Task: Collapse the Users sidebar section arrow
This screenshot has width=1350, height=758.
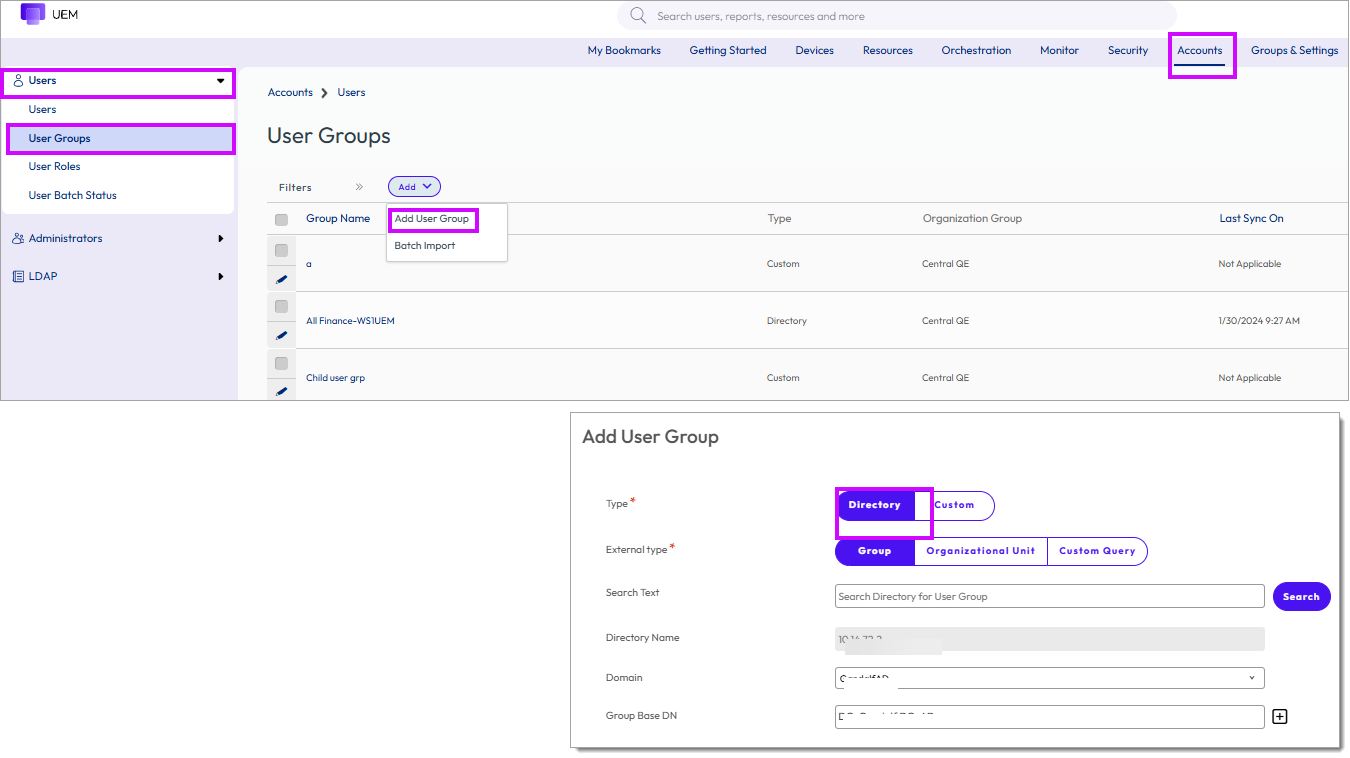Action: 221,81
